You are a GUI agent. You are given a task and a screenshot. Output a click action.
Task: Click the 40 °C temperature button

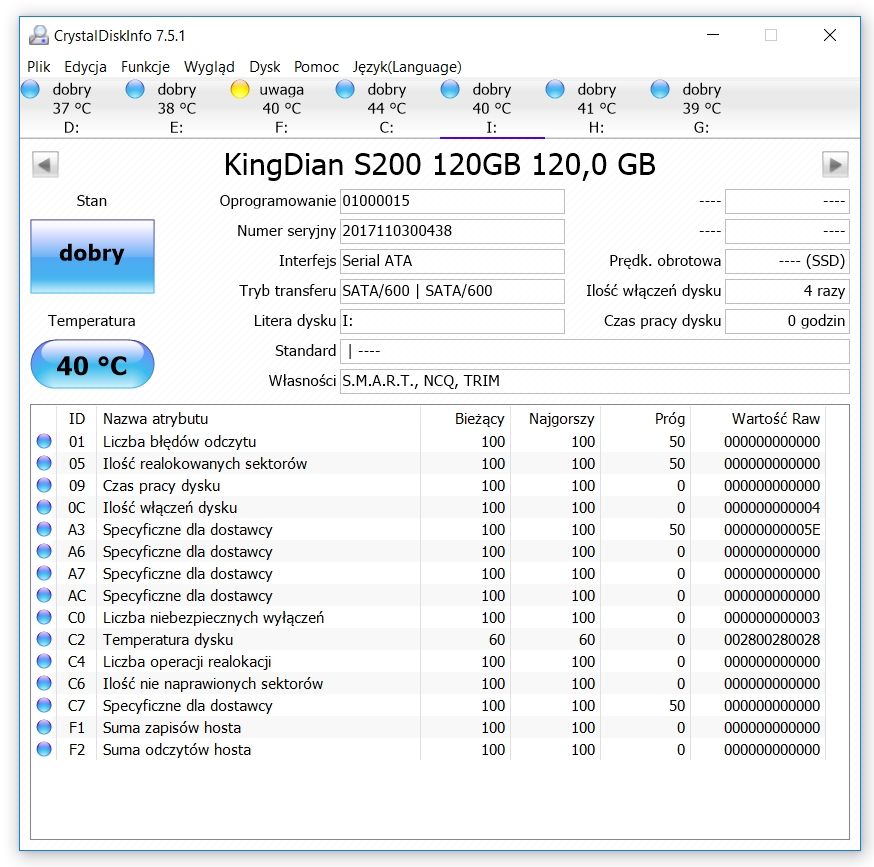(93, 364)
